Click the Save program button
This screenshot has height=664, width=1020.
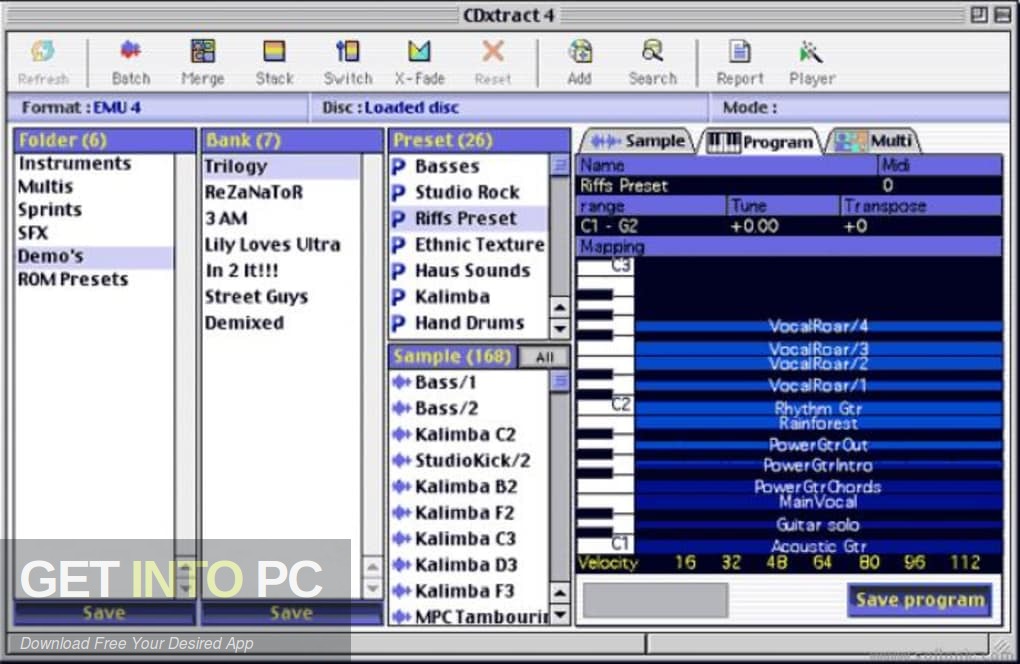[920, 600]
